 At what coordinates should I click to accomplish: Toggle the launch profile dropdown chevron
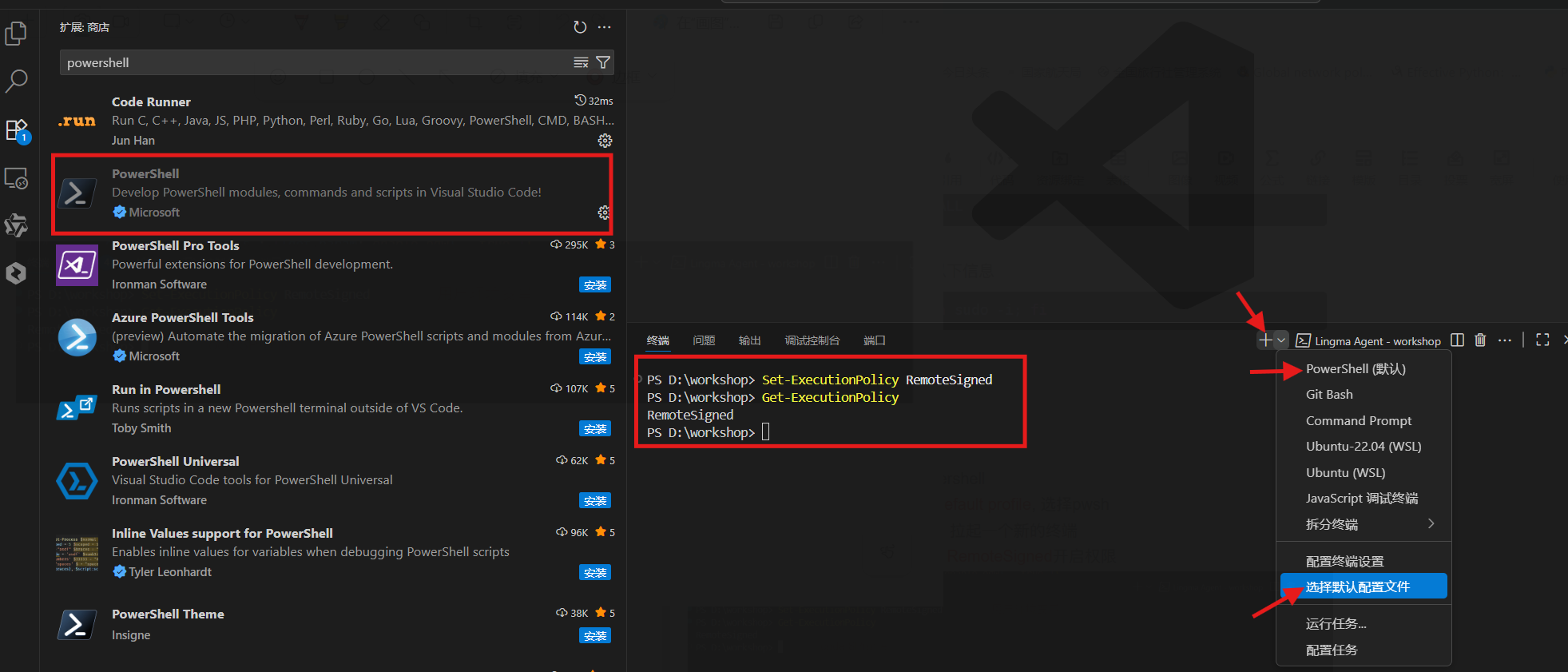pyautogui.click(x=1281, y=340)
